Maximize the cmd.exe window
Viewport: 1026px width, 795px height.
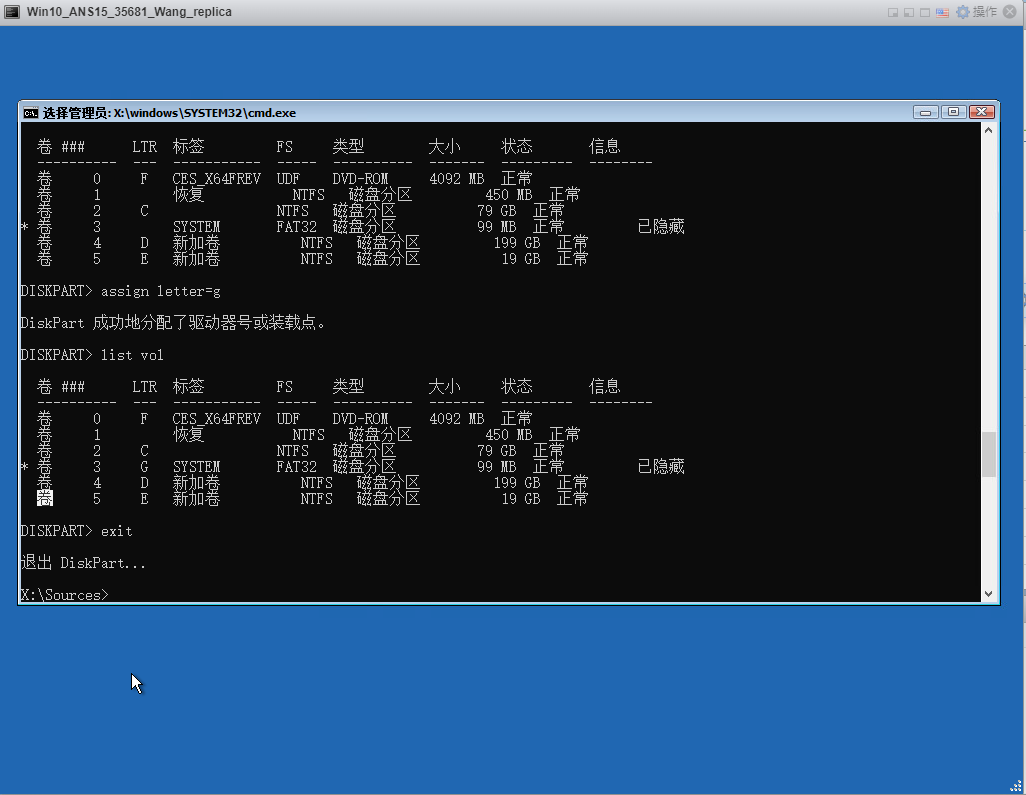coord(953,113)
